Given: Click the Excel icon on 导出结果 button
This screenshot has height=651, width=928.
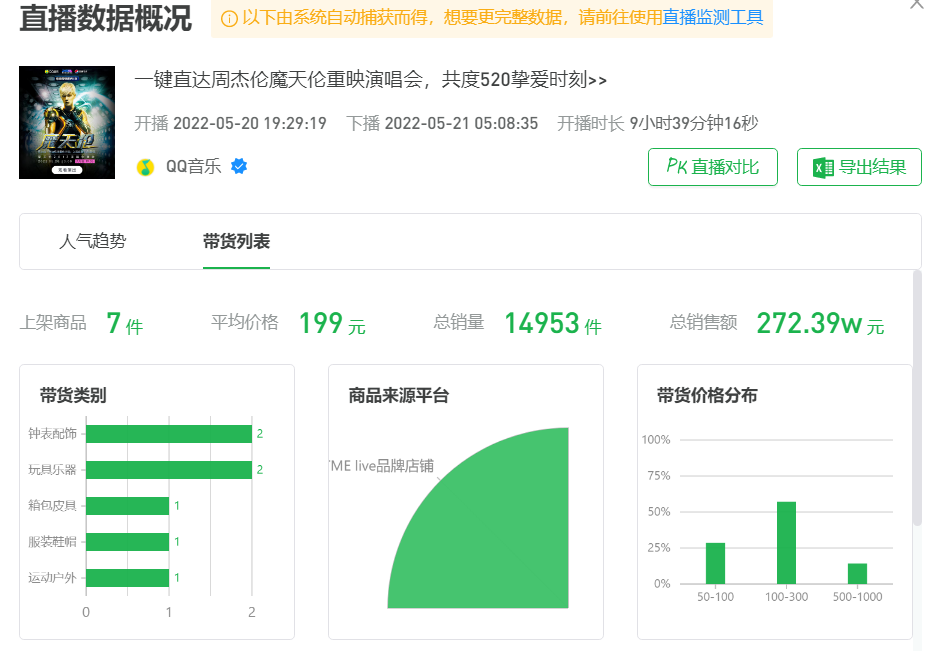Looking at the screenshot, I should click(x=823, y=167).
